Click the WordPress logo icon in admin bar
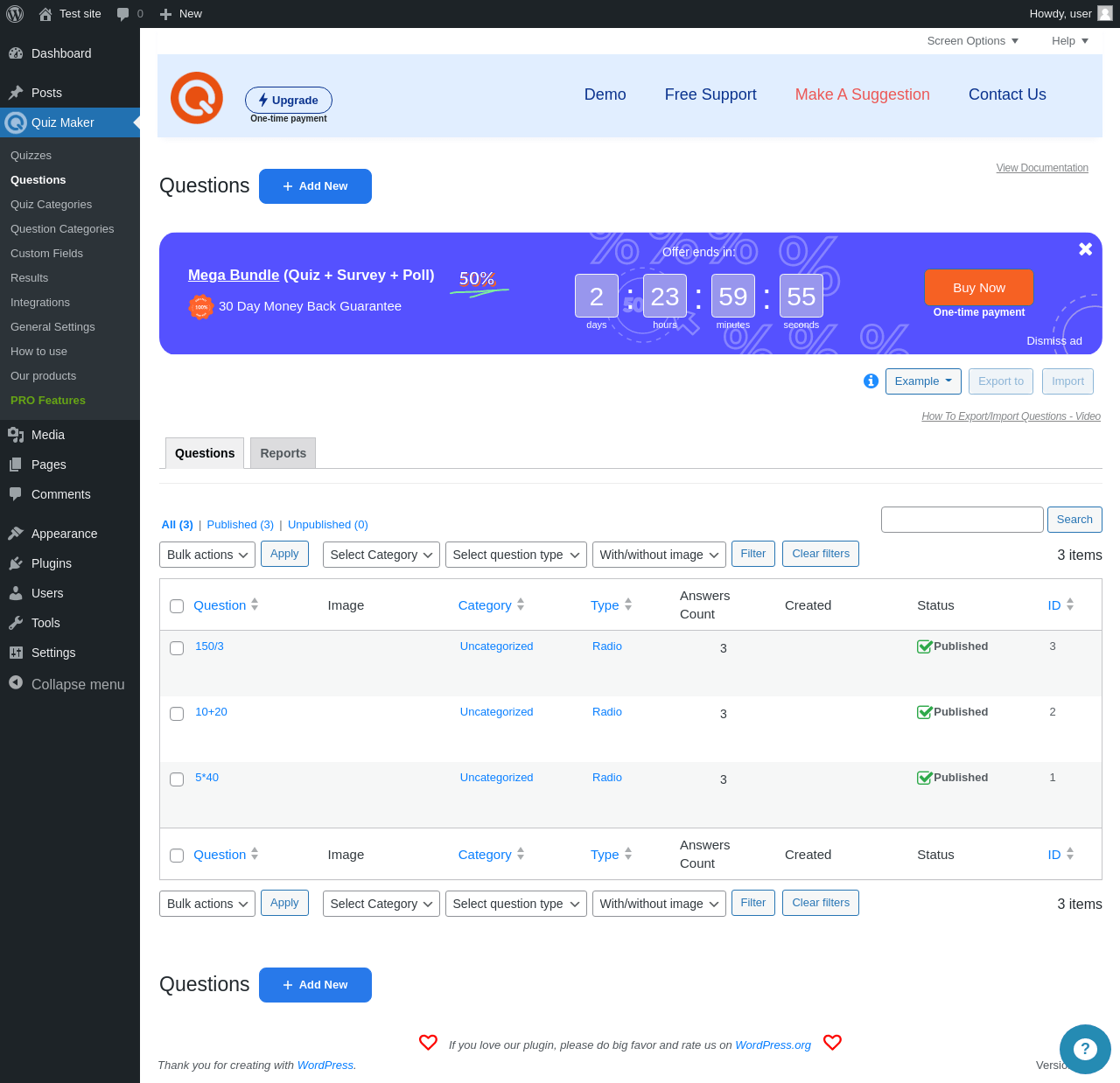Image resolution: width=1120 pixels, height=1083 pixels. coord(15,14)
